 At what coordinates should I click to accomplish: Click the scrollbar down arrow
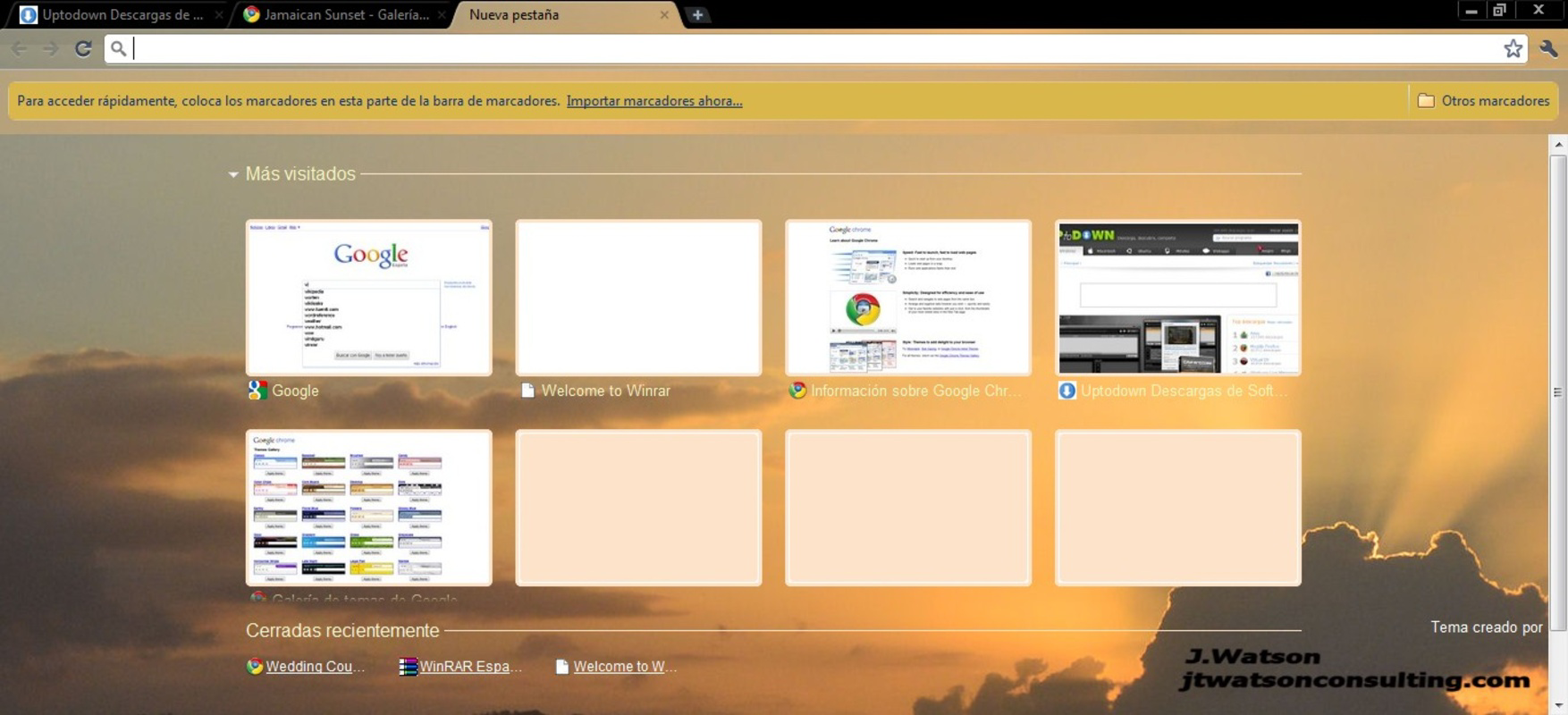click(1558, 706)
